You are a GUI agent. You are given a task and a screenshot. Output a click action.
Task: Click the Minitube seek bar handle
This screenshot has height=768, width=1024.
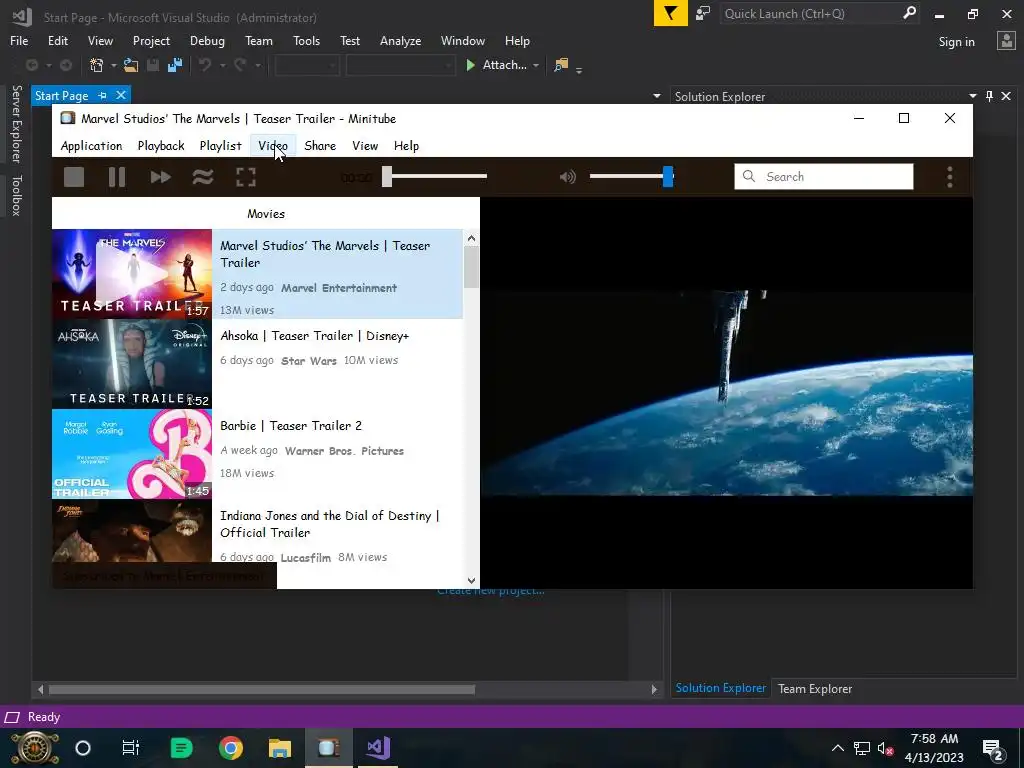(387, 176)
